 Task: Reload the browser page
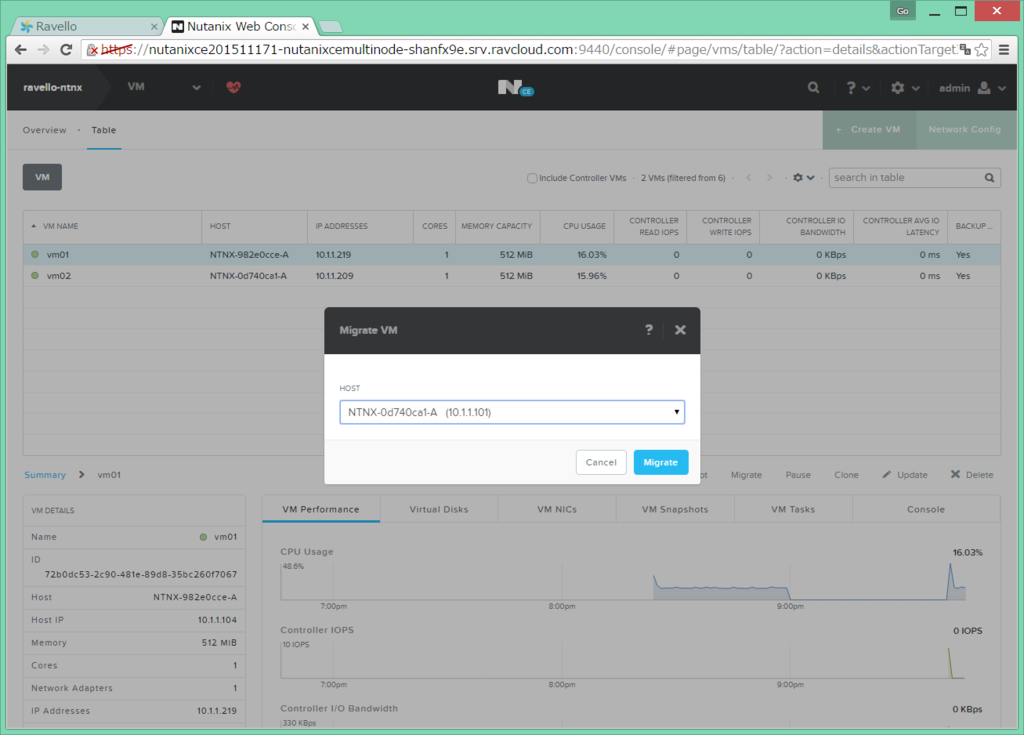tap(66, 50)
